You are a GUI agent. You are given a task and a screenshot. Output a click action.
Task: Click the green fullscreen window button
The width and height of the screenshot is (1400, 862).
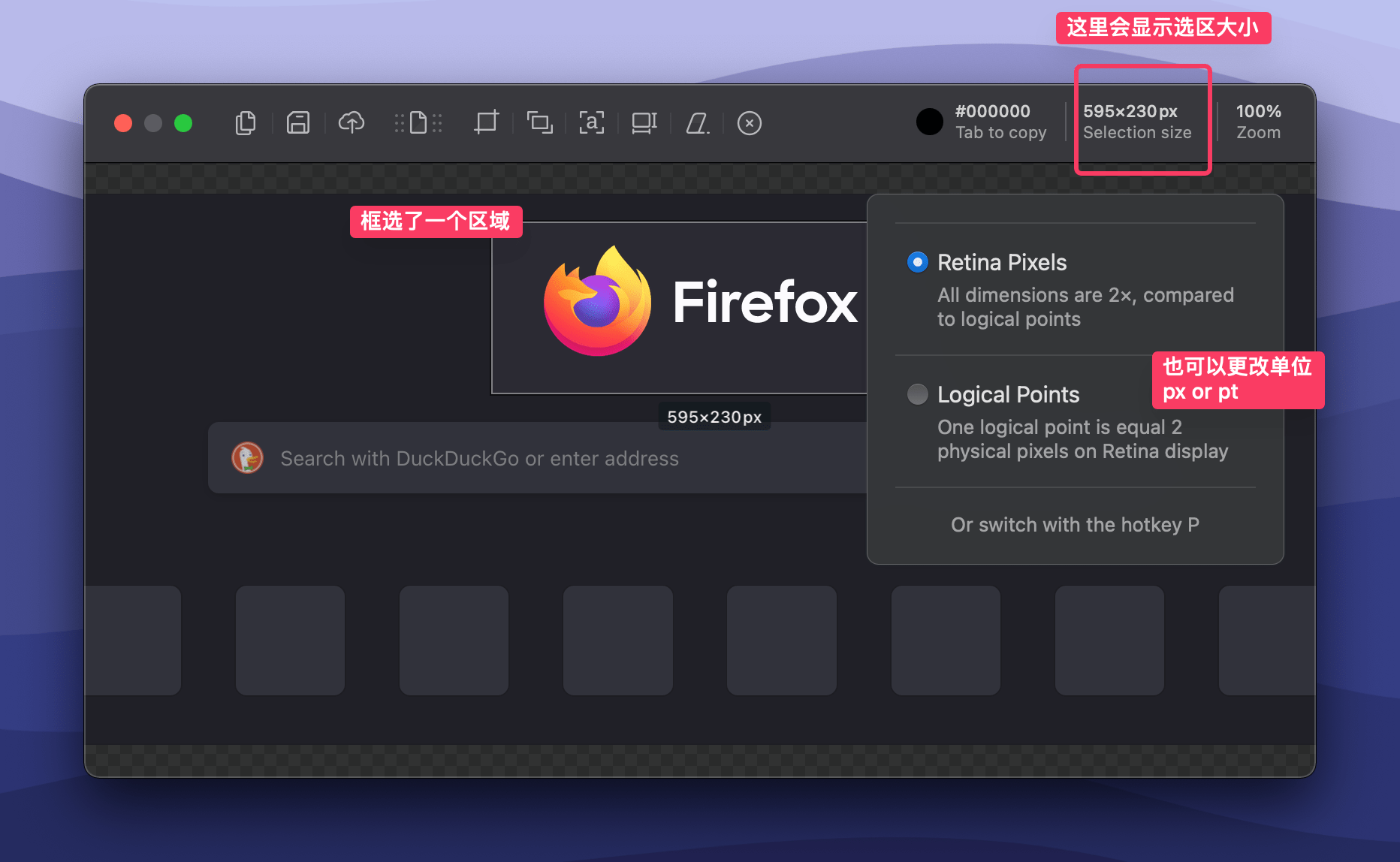(x=183, y=123)
